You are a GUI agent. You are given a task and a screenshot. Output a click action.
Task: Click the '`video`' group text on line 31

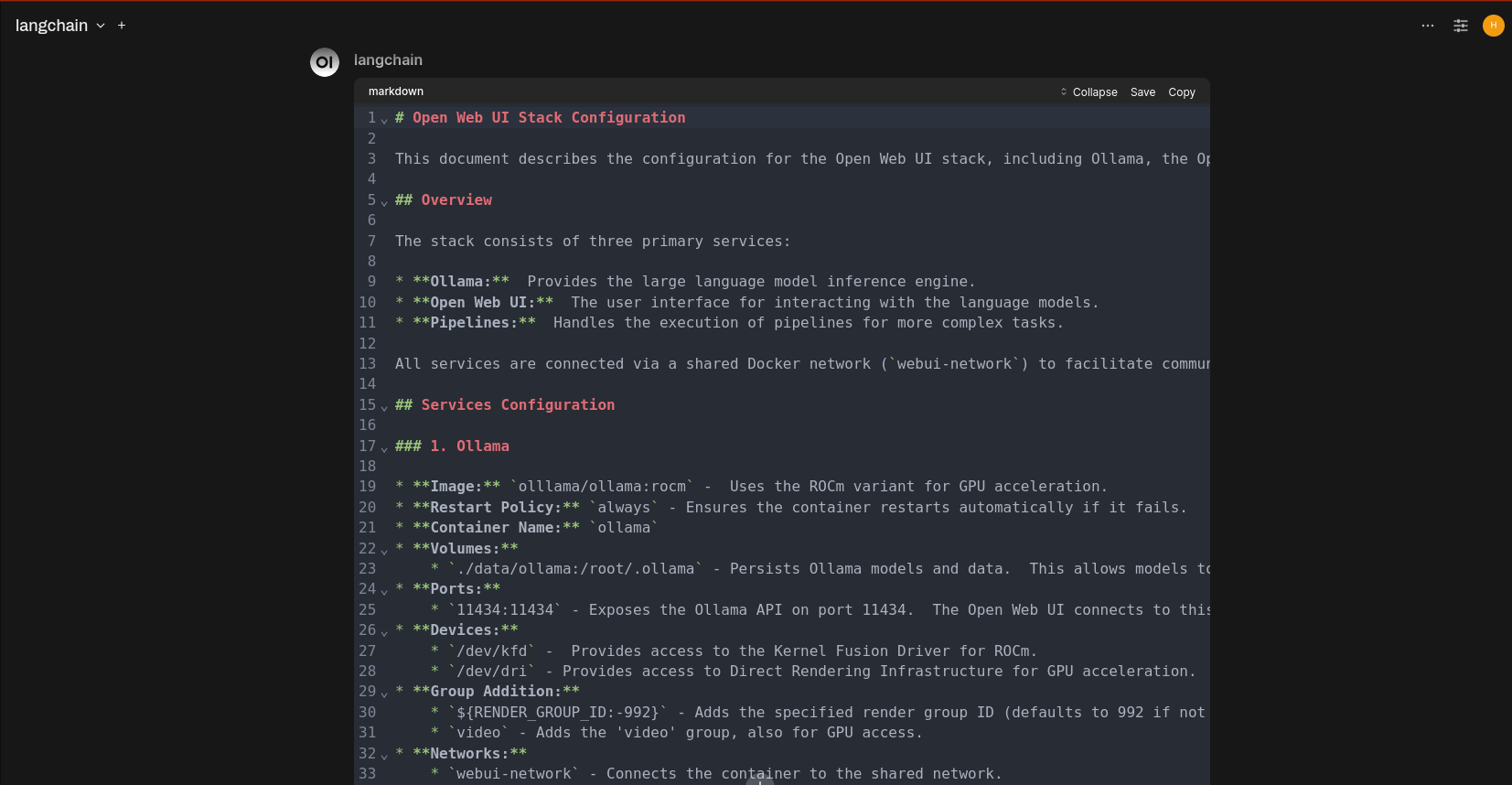pyautogui.click(x=478, y=732)
